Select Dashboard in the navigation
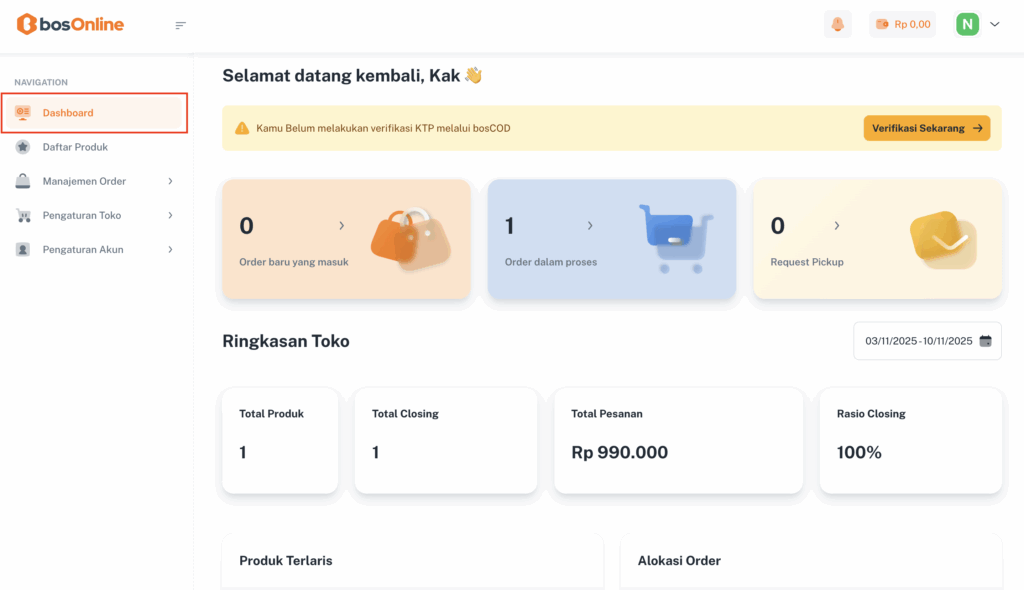Screen dimensions: 1024x590 (68, 113)
